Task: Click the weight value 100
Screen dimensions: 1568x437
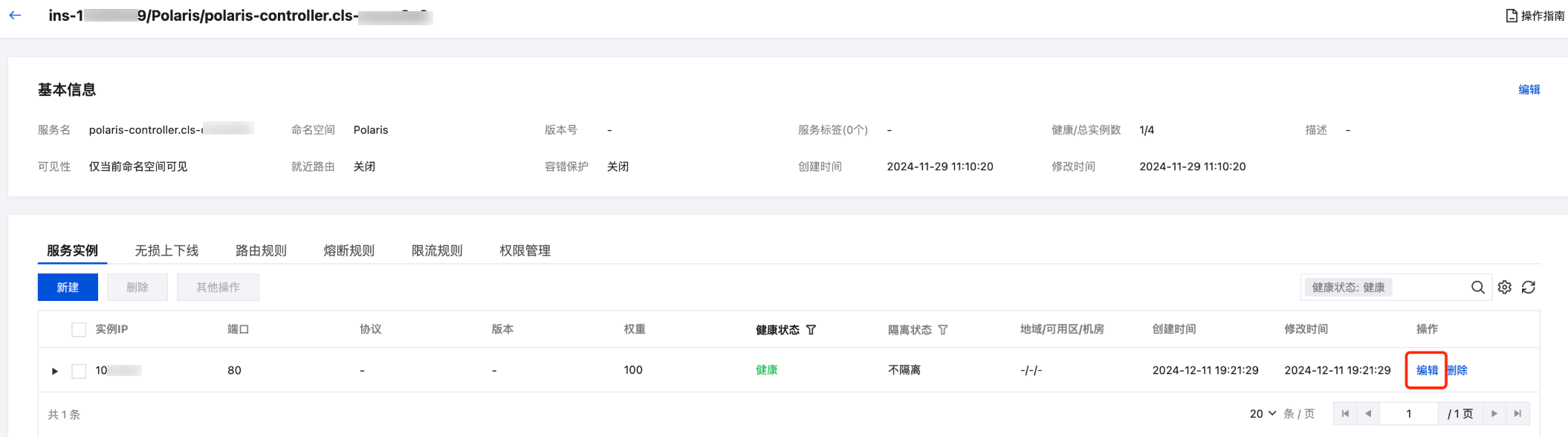Action: [x=633, y=370]
